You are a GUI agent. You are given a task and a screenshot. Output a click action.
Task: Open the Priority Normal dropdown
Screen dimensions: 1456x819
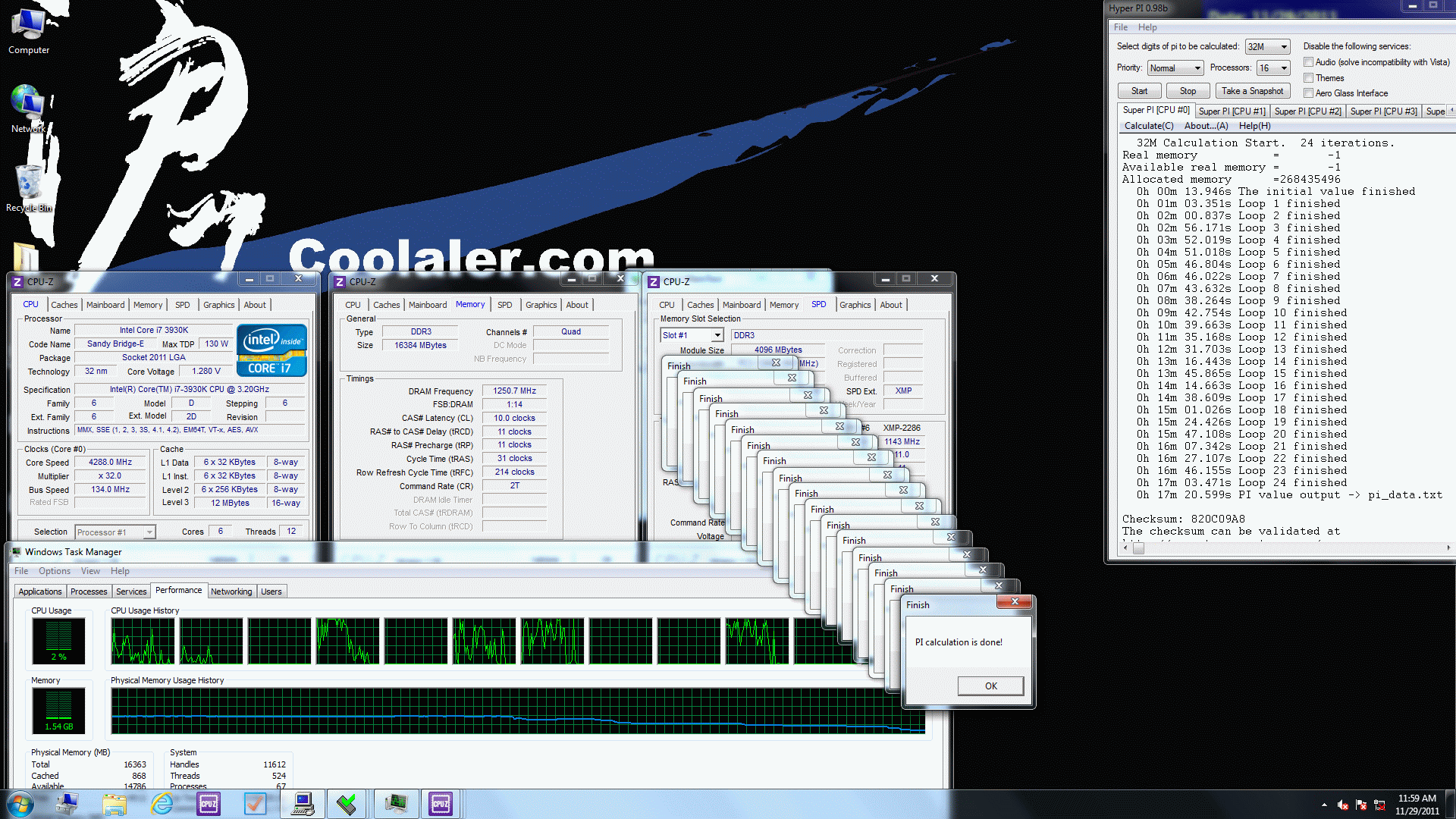click(x=1175, y=68)
